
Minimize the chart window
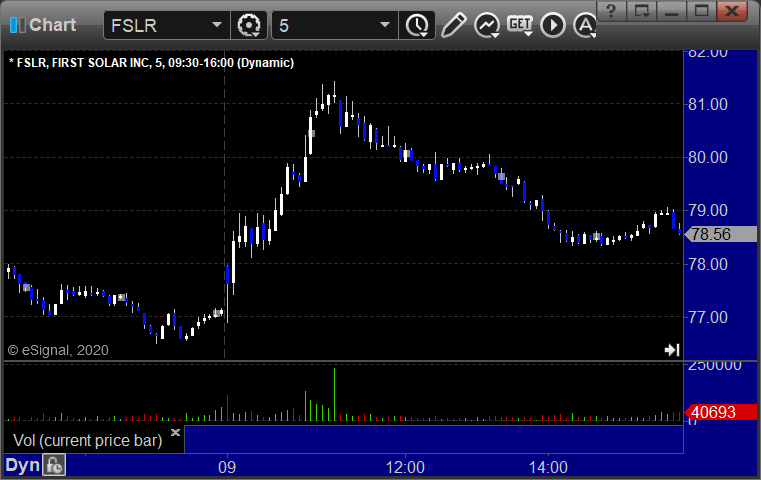pyautogui.click(x=671, y=11)
